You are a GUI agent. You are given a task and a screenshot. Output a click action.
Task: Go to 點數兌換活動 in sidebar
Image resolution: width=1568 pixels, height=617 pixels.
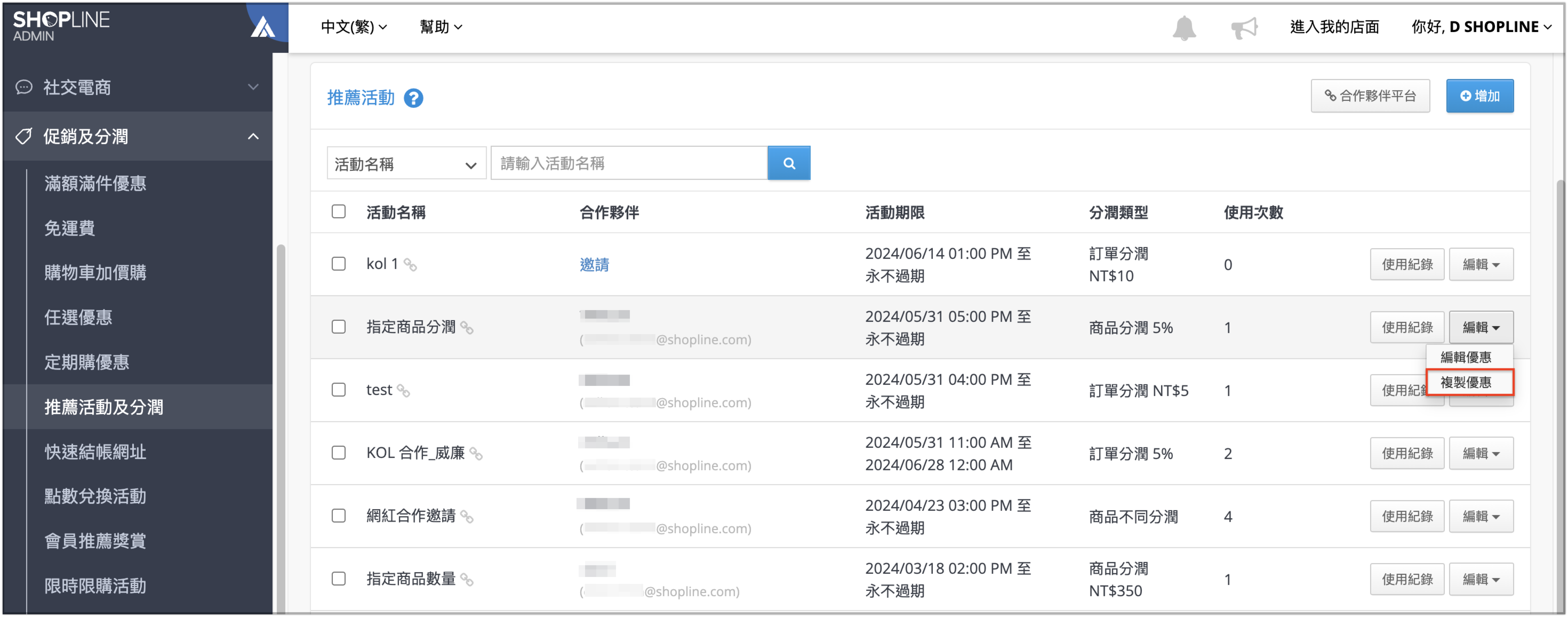pos(95,496)
